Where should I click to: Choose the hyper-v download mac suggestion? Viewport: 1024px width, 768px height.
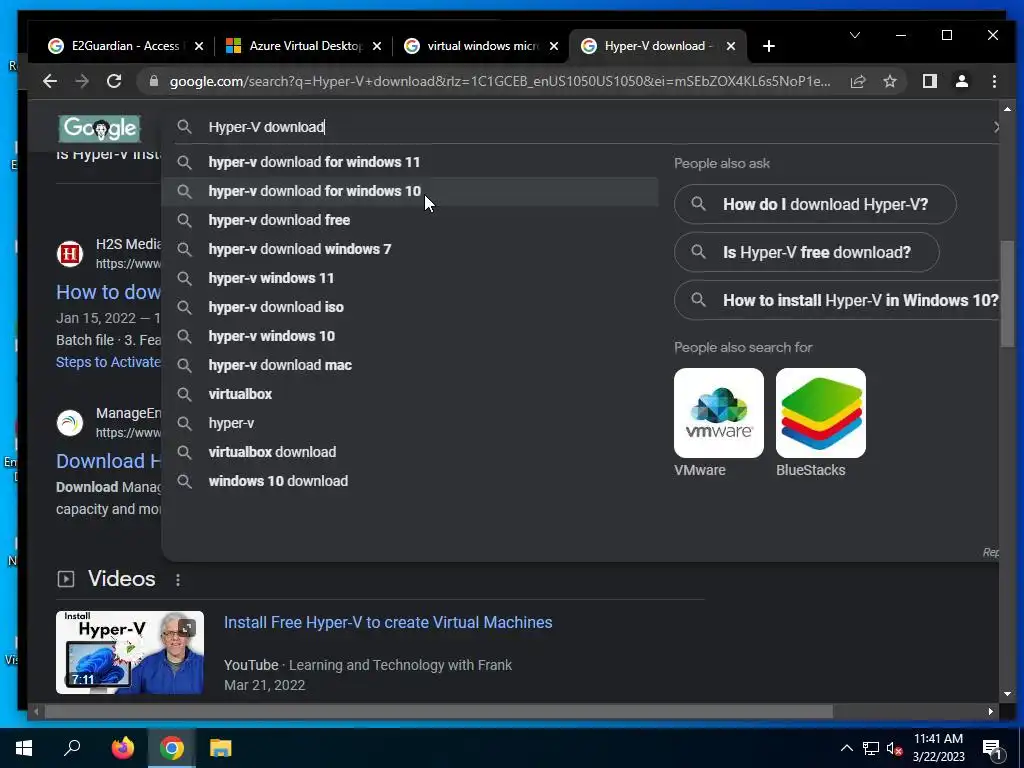tap(410, 365)
